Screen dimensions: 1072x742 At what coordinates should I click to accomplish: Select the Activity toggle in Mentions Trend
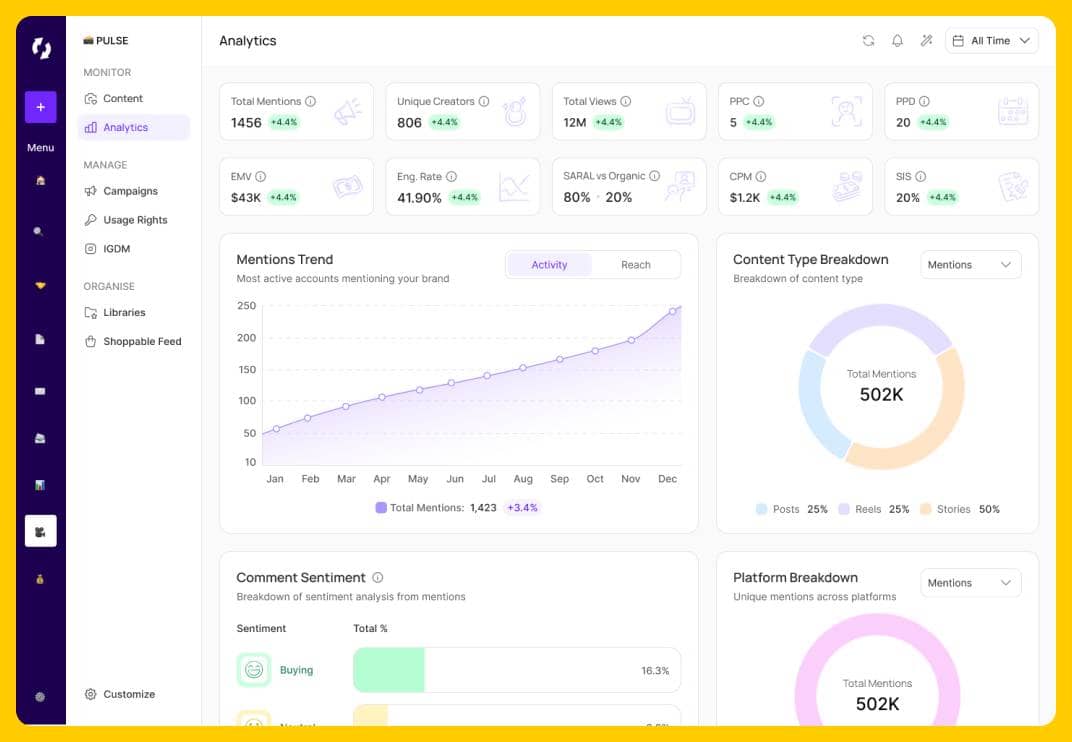[x=549, y=265]
